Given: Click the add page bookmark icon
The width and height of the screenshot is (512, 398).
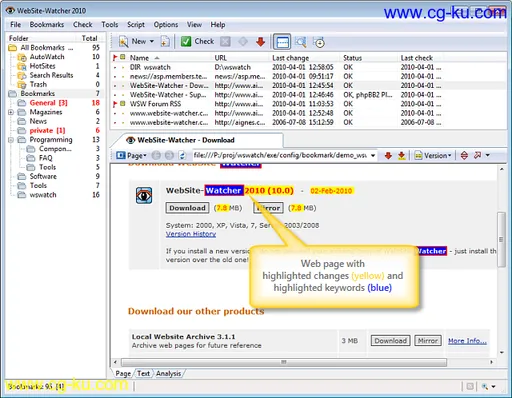Looking at the screenshot, I should pos(165,42).
